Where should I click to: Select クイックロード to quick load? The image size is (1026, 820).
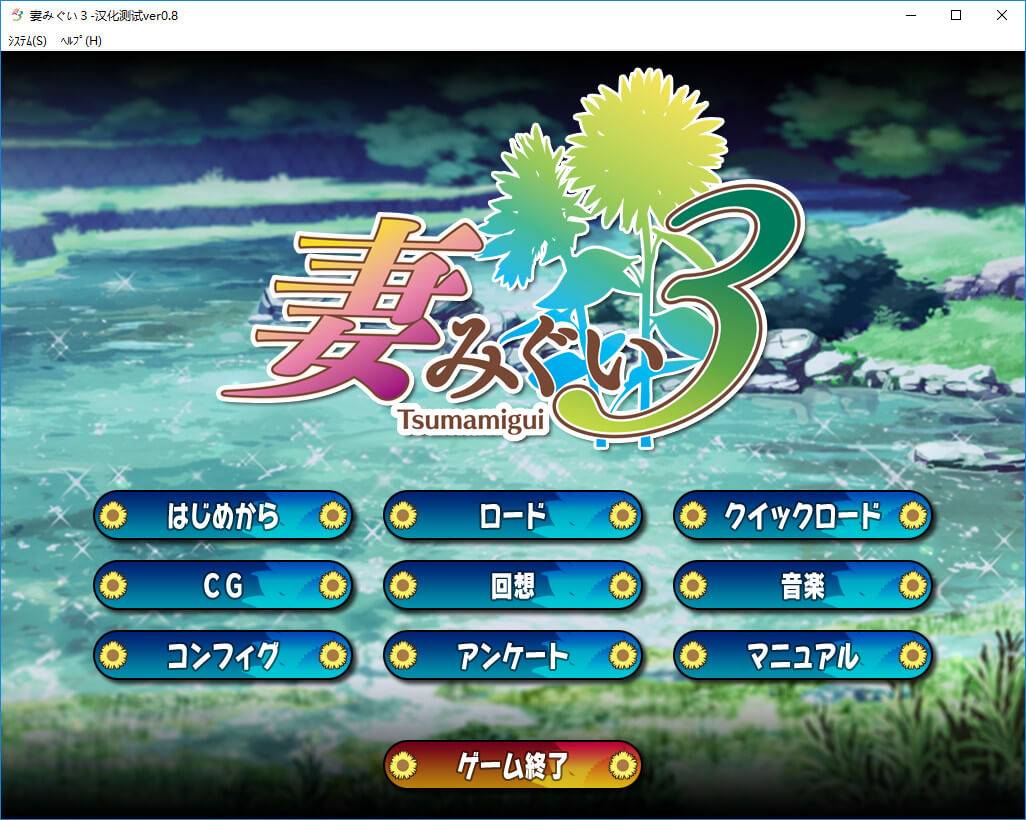[x=803, y=516]
